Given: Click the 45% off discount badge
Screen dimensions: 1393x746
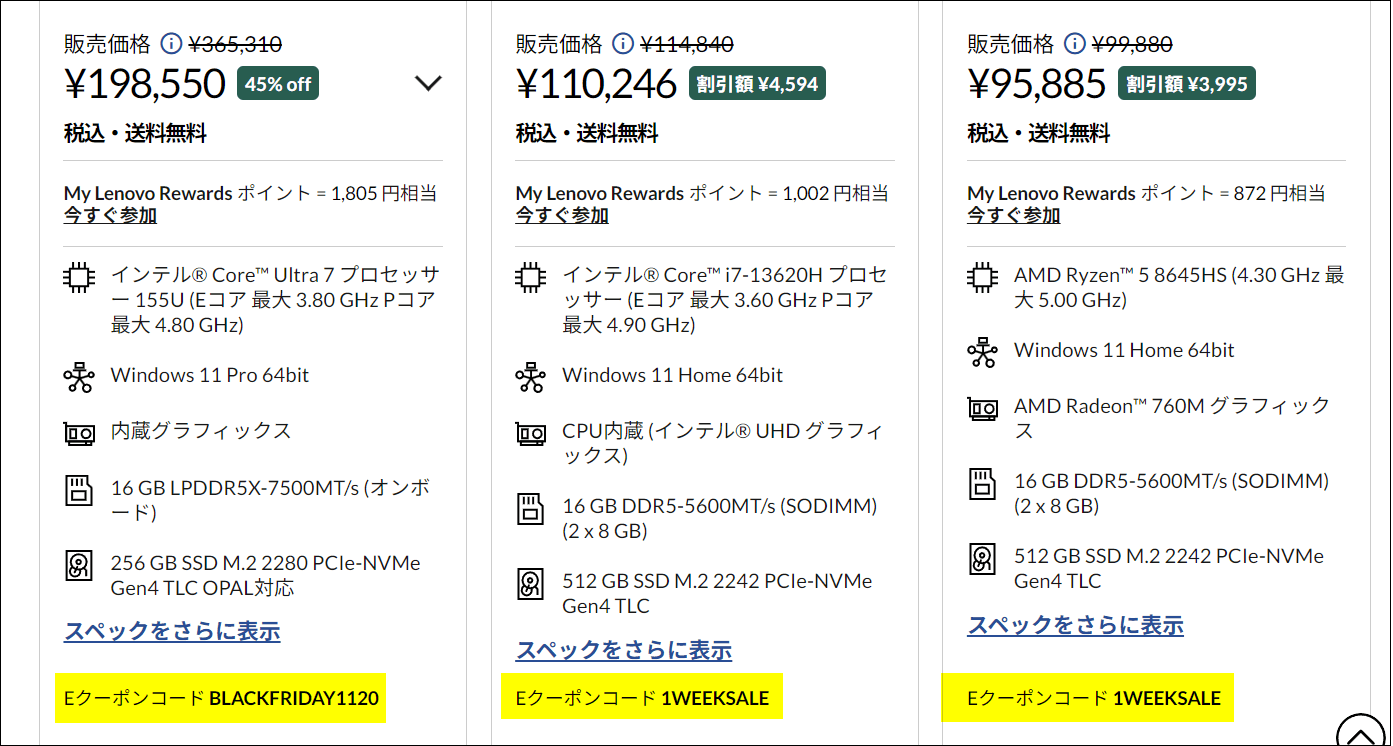Looking at the screenshot, I should pos(278,84).
